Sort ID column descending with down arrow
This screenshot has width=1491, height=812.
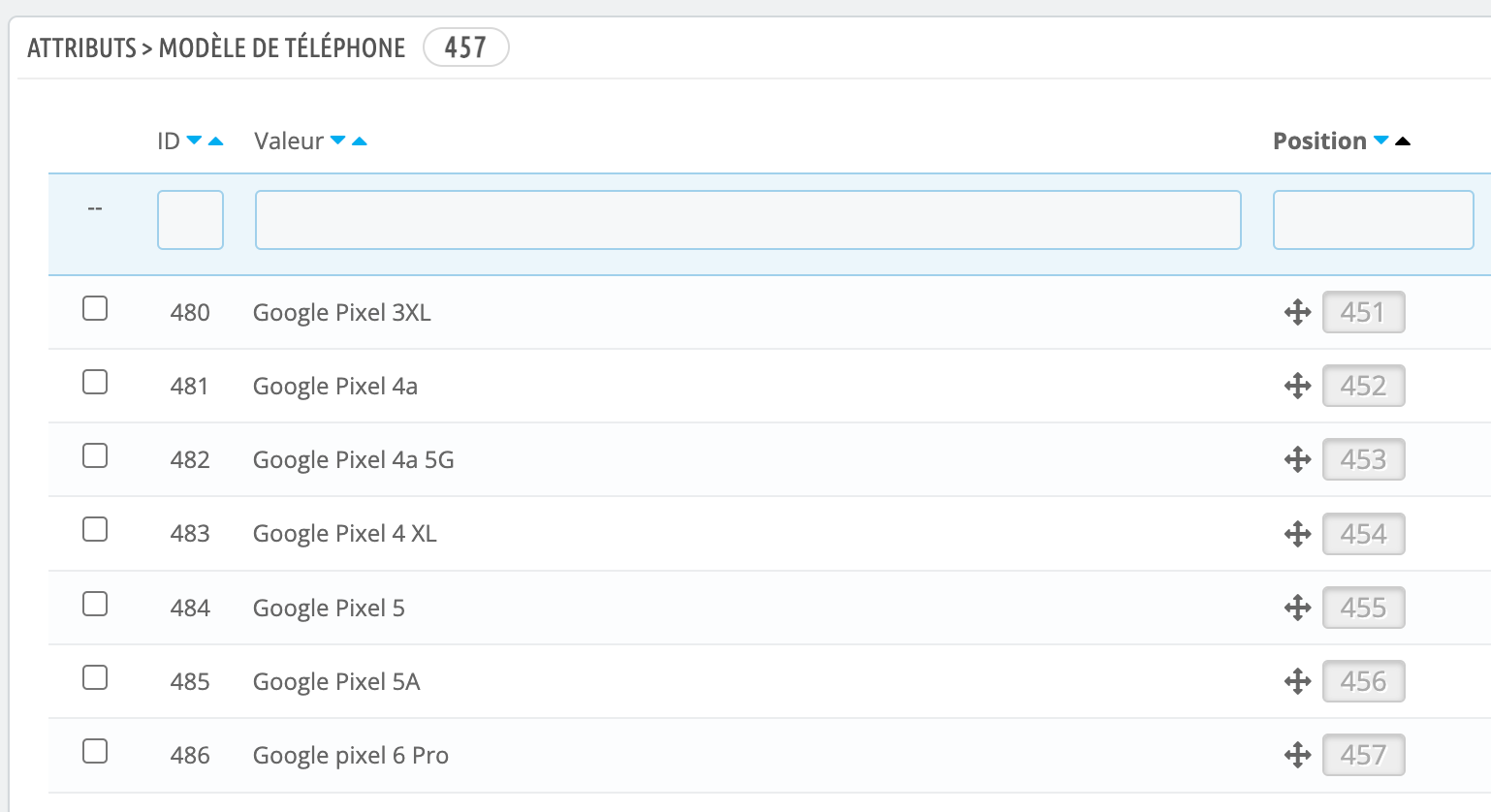194,141
